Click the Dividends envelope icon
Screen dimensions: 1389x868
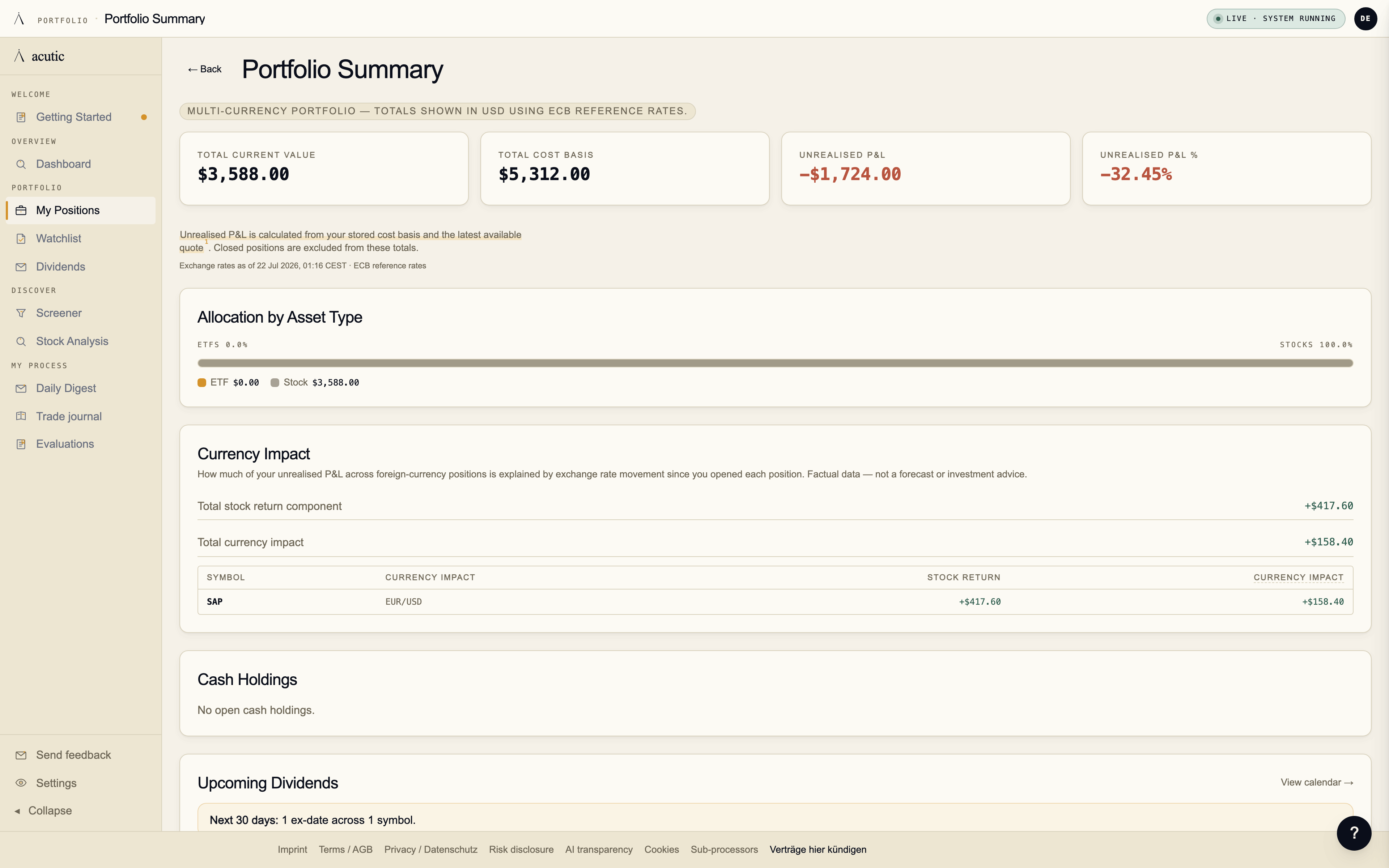point(21,267)
